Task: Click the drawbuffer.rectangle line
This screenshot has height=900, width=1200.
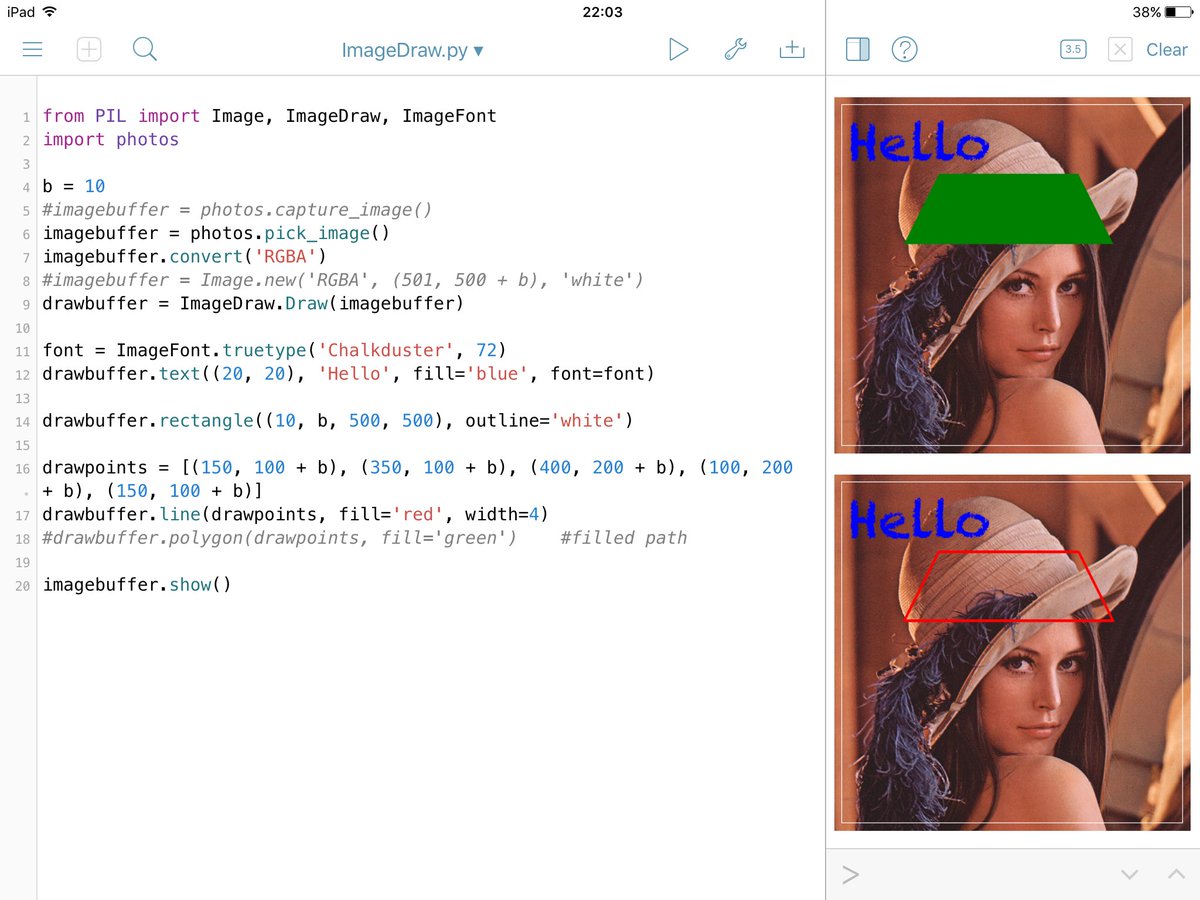Action: 338,421
